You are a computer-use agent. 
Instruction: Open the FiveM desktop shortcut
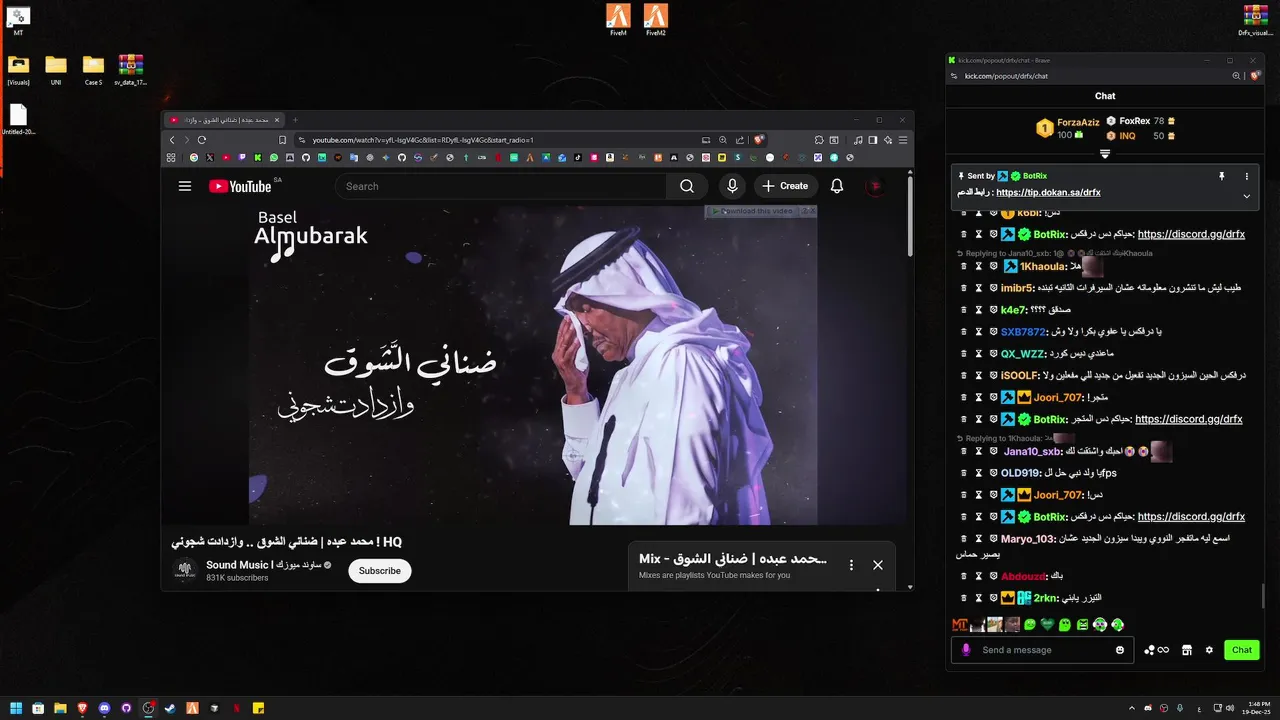[619, 20]
